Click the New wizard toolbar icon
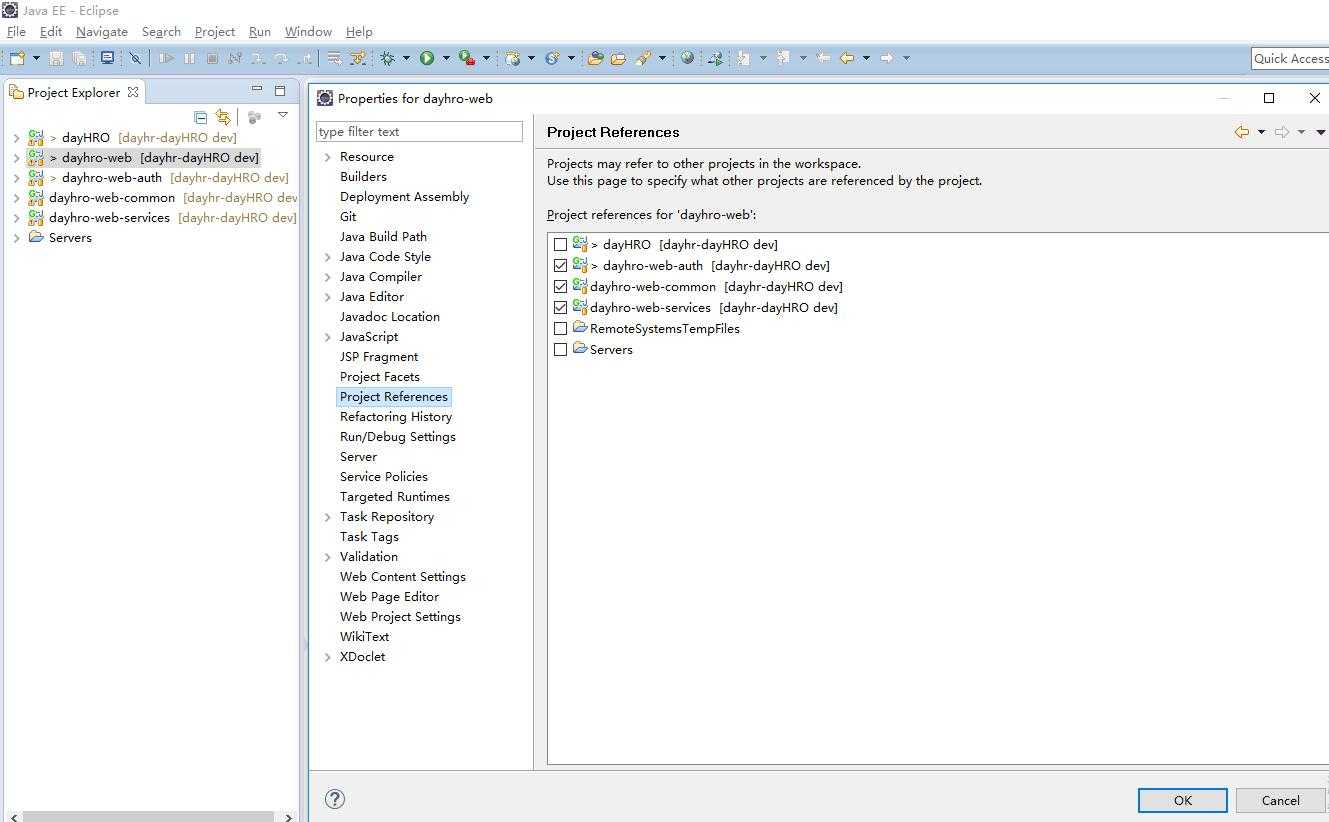The height and width of the screenshot is (822, 1329). tap(17, 58)
